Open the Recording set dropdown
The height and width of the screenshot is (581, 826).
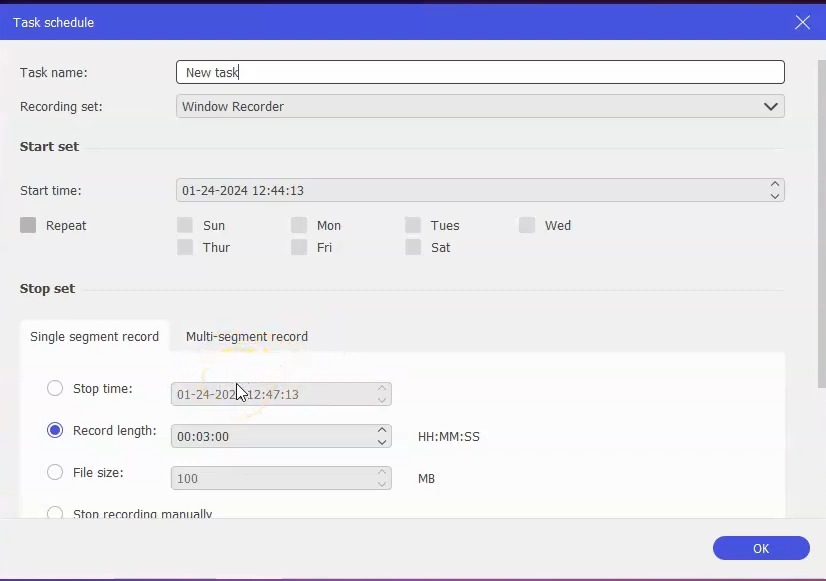tap(480, 106)
